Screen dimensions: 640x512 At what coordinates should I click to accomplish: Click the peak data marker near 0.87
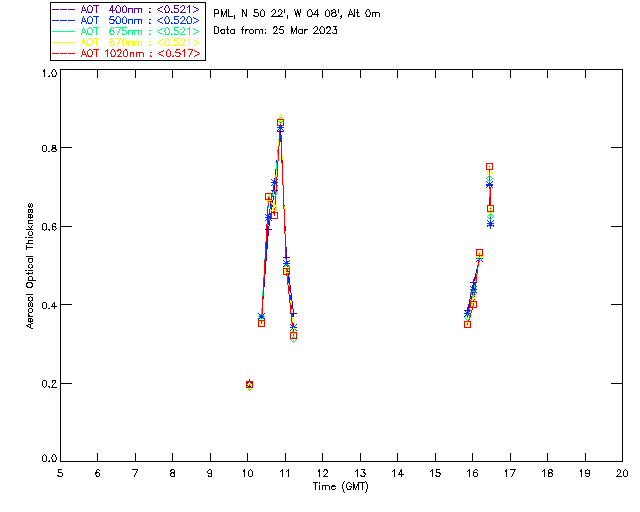click(280, 122)
